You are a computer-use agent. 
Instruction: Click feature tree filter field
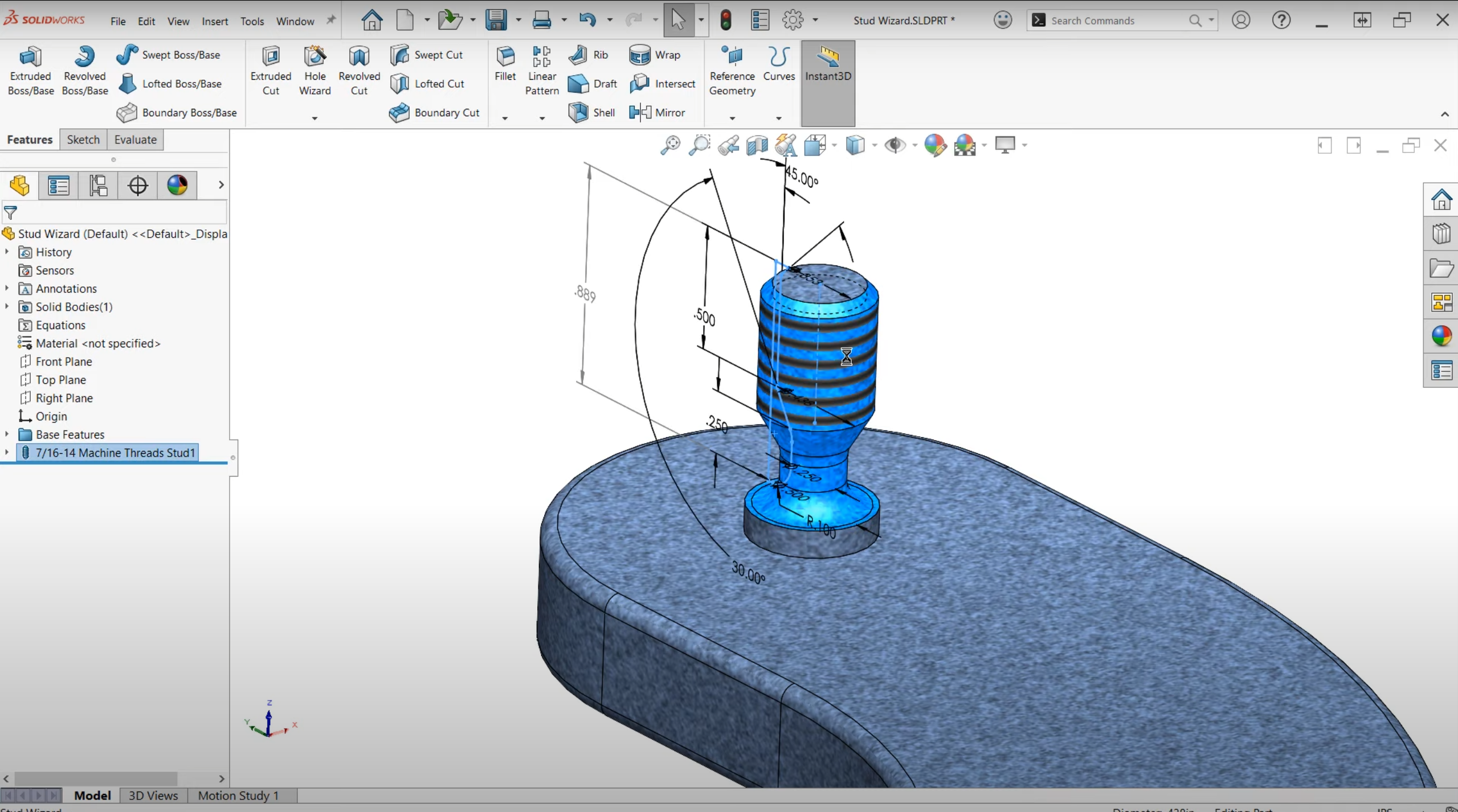click(x=114, y=213)
